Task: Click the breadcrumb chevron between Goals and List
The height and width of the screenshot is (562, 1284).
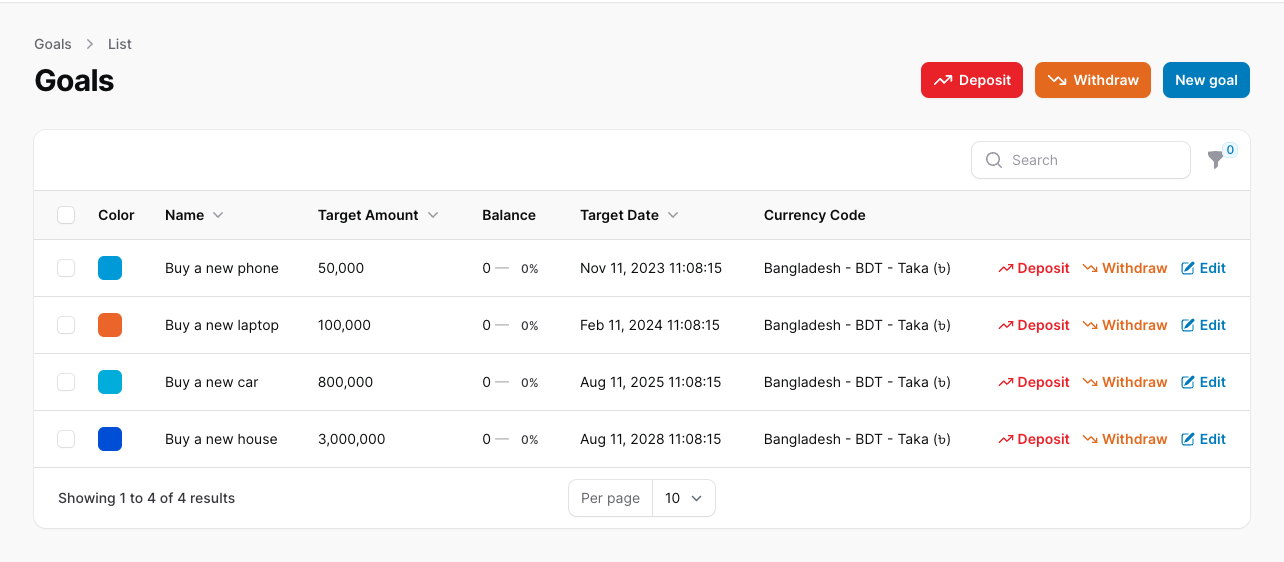Action: point(90,44)
